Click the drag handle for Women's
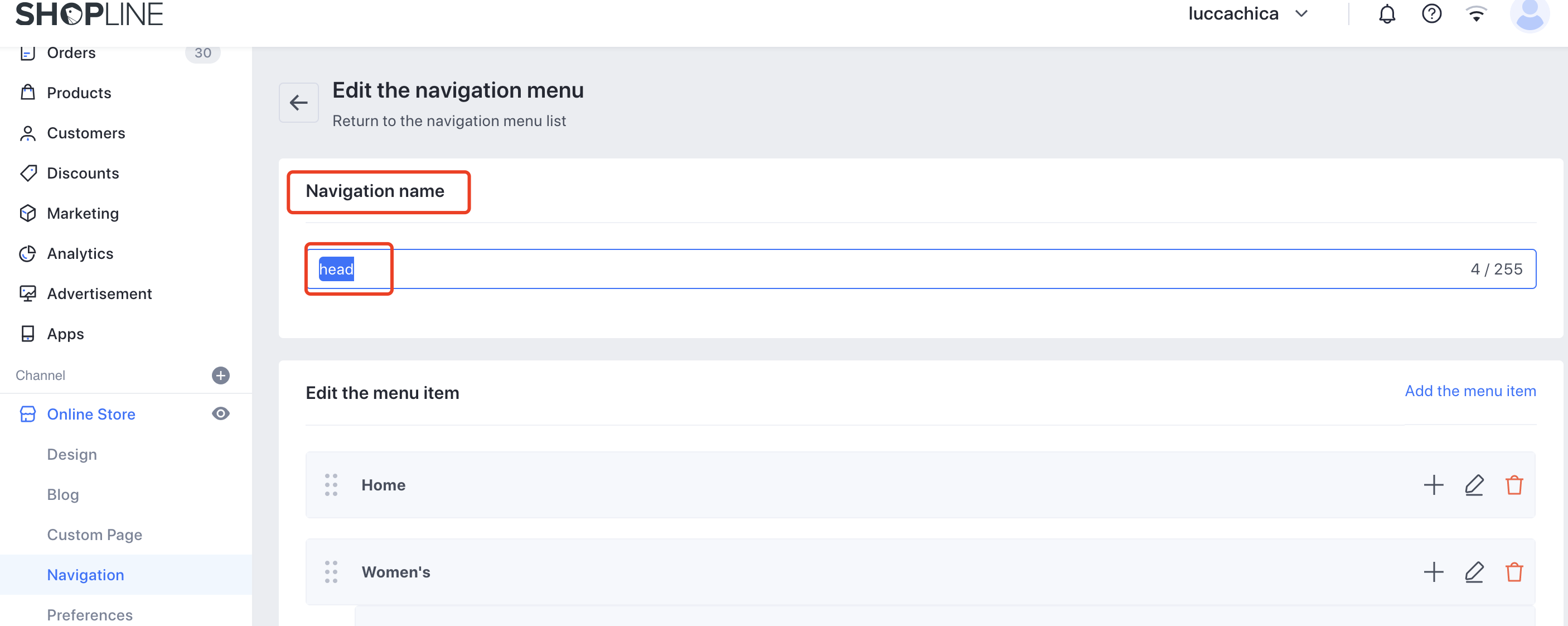The image size is (1568, 626). click(331, 572)
